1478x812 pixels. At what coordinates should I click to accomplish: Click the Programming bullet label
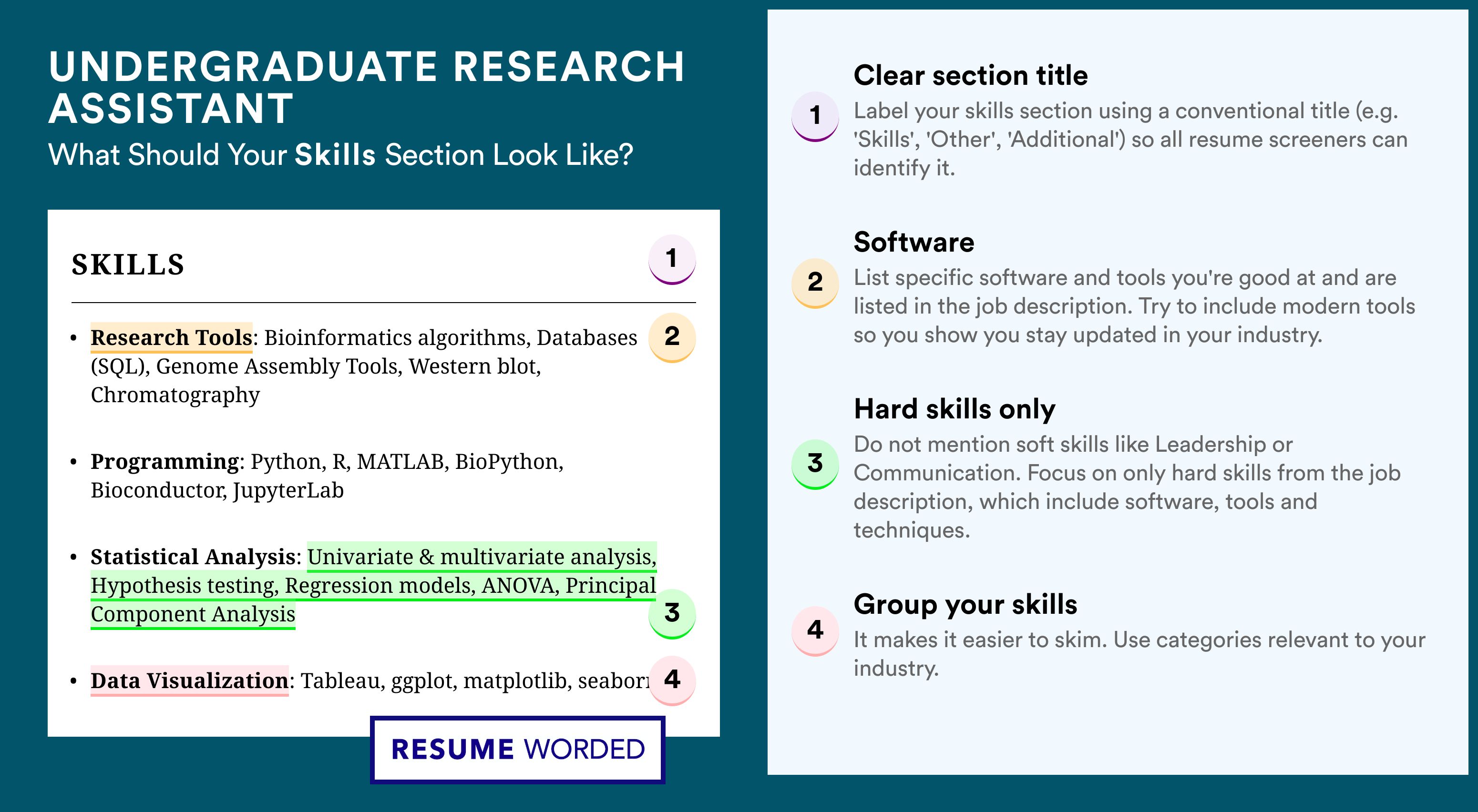(164, 462)
